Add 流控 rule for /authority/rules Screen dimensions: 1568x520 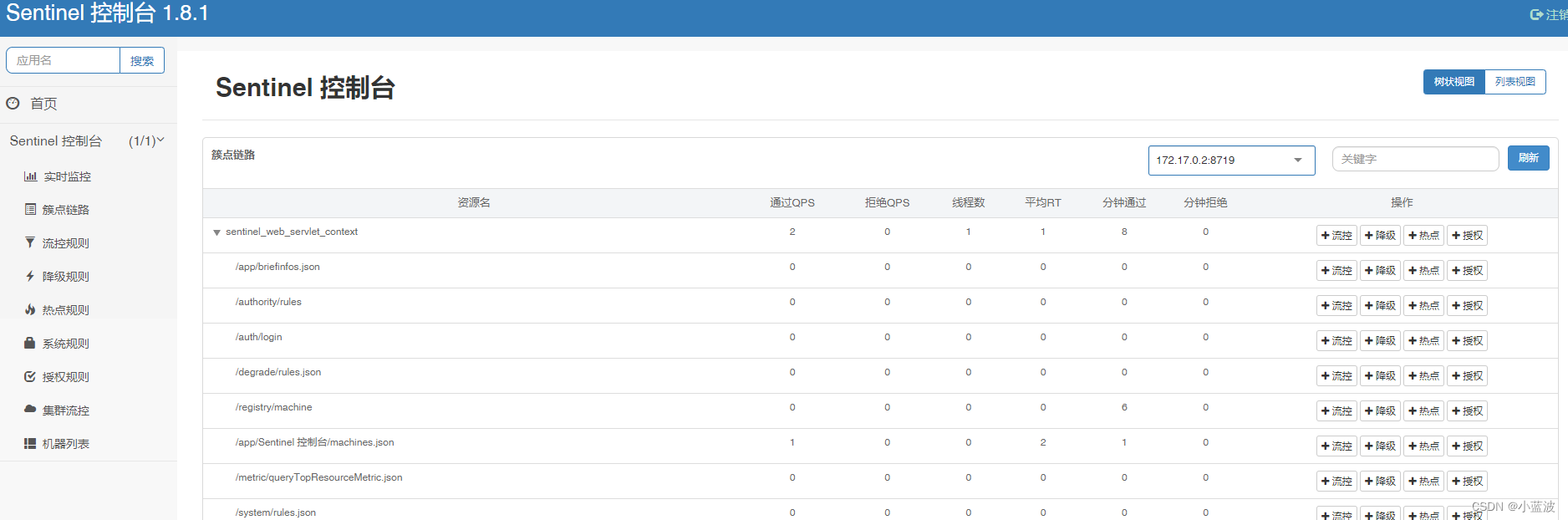point(1336,306)
